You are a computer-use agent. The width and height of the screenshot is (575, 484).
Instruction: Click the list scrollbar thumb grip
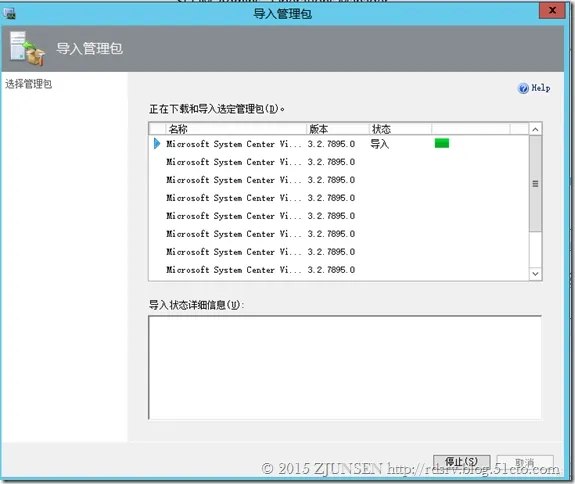[535, 184]
